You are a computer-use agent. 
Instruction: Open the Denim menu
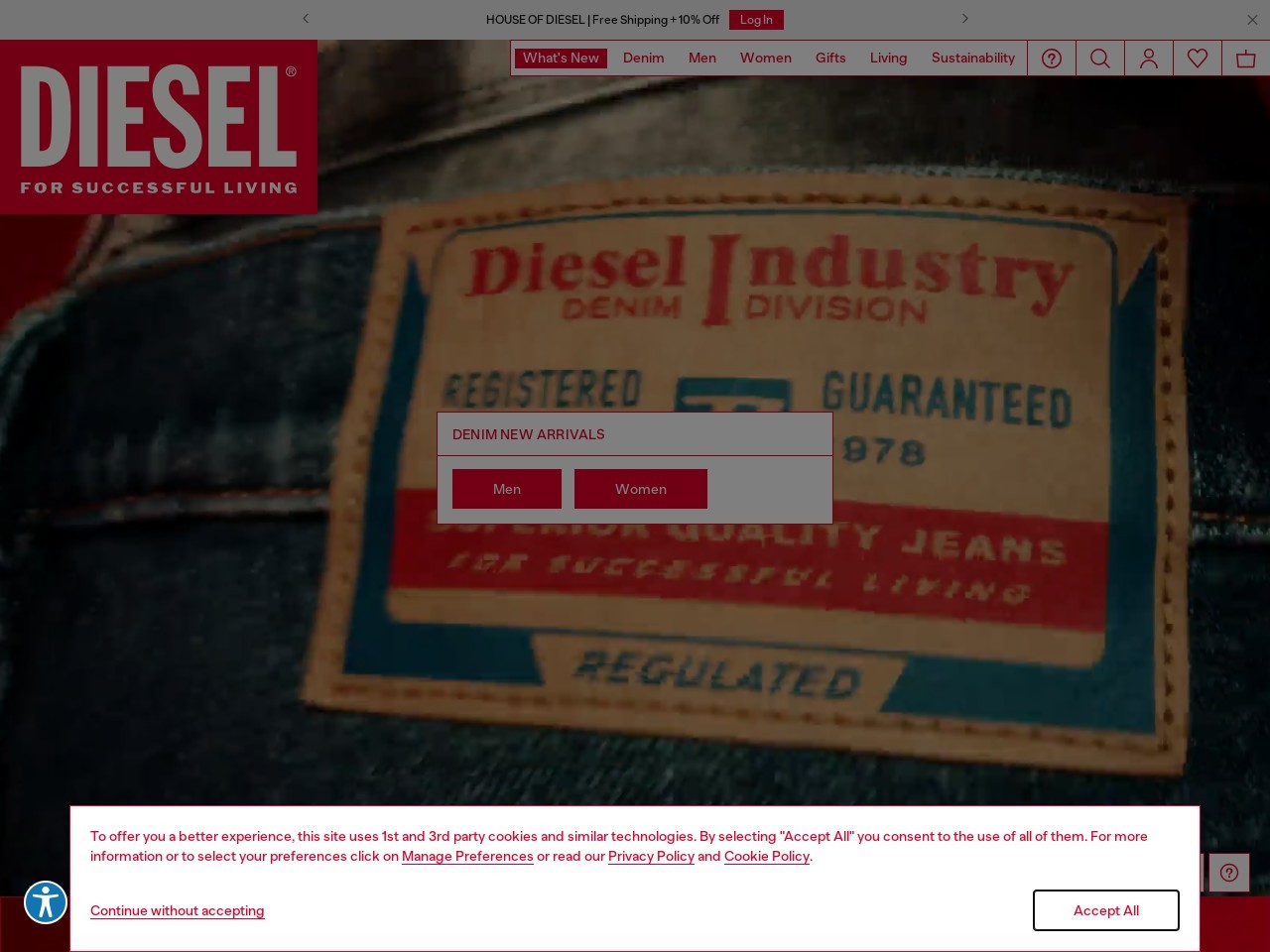pyautogui.click(x=644, y=59)
